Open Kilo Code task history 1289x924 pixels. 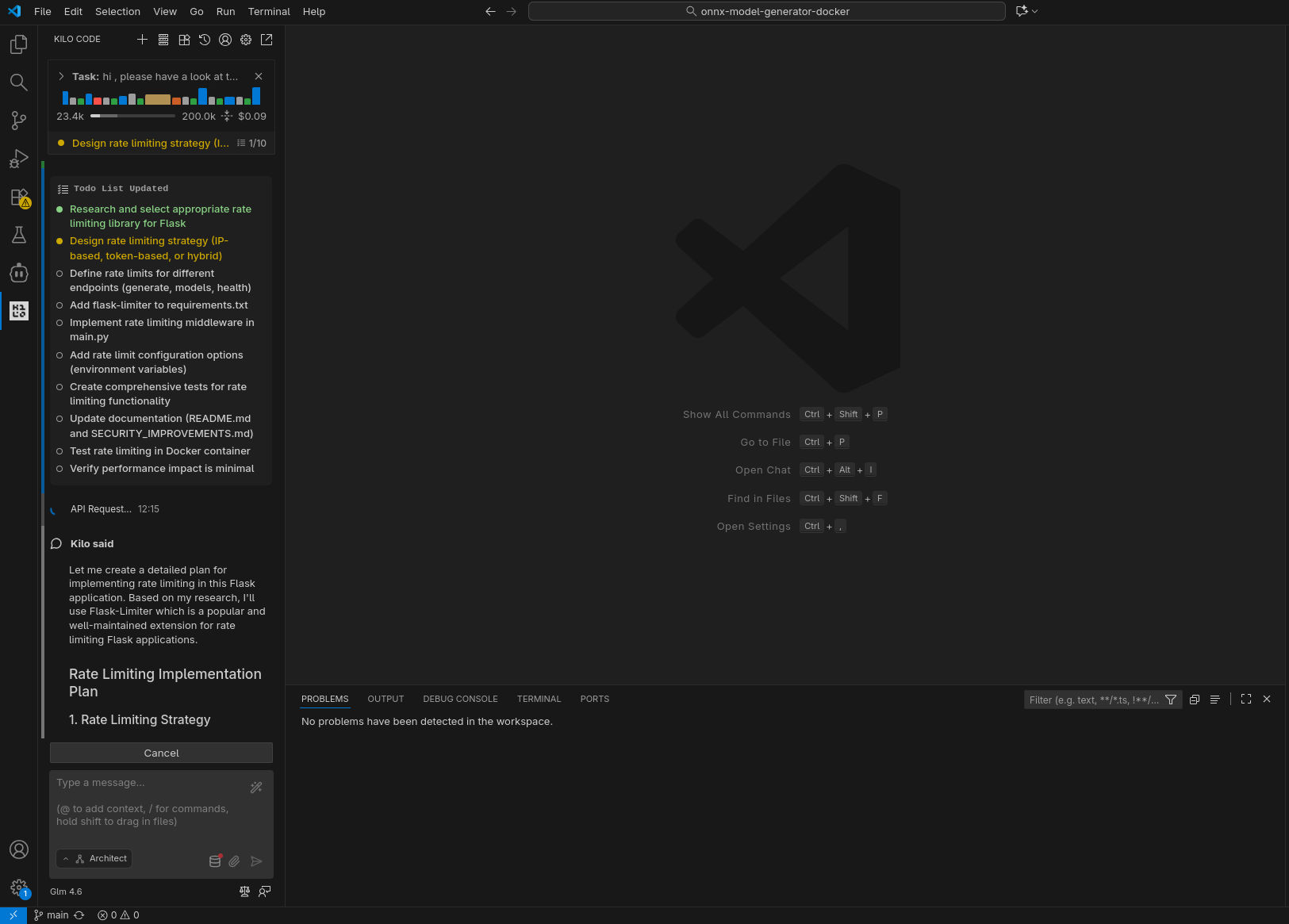(x=205, y=40)
